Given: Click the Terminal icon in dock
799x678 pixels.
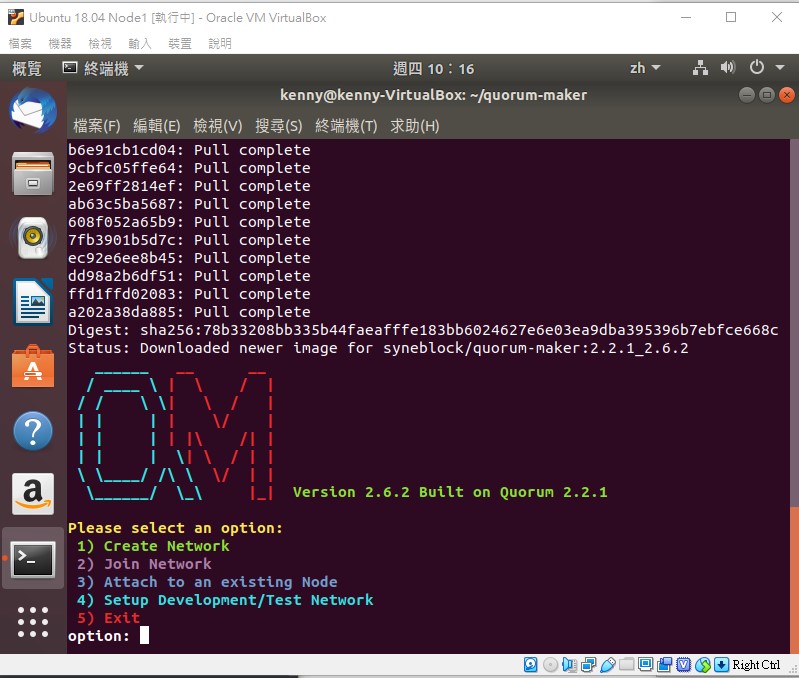Looking at the screenshot, I should click(x=33, y=559).
